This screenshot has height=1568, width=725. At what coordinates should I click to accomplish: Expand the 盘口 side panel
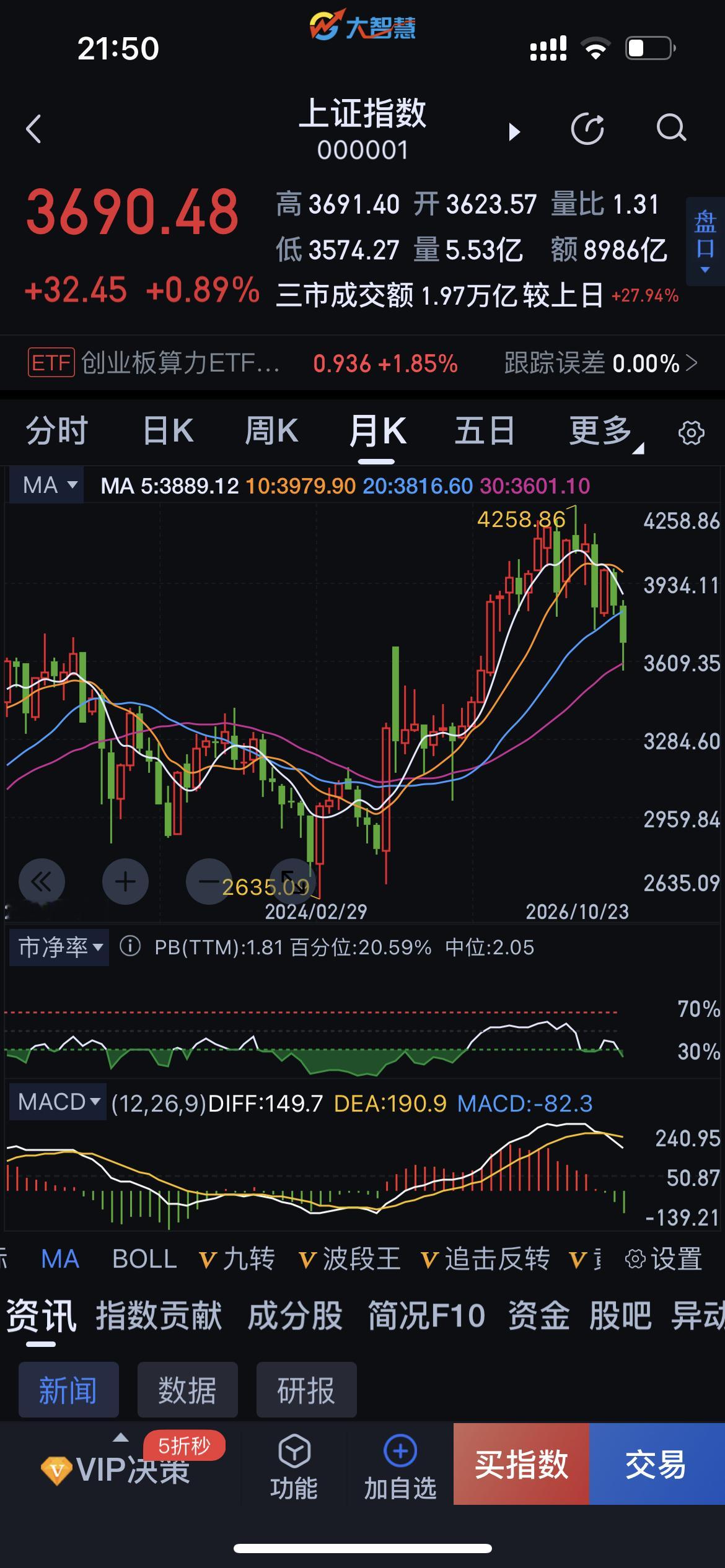coord(705,242)
